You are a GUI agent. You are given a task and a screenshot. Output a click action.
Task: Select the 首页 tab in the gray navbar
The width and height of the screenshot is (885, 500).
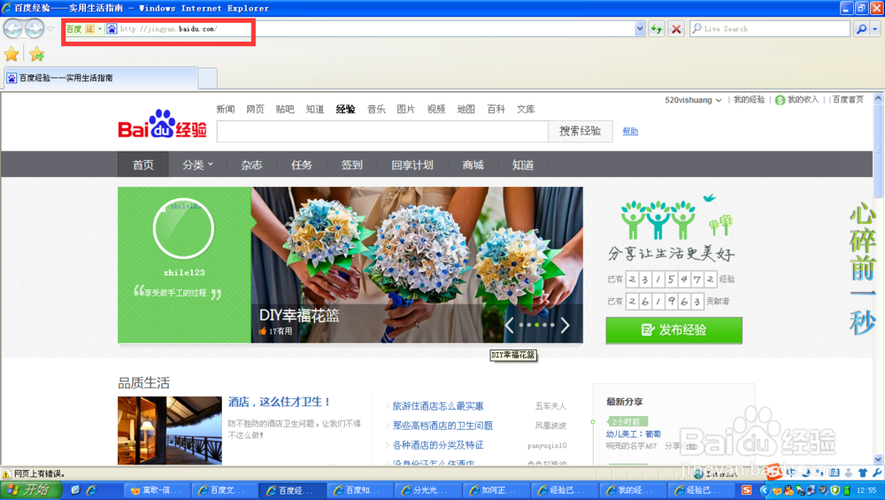[x=143, y=165]
